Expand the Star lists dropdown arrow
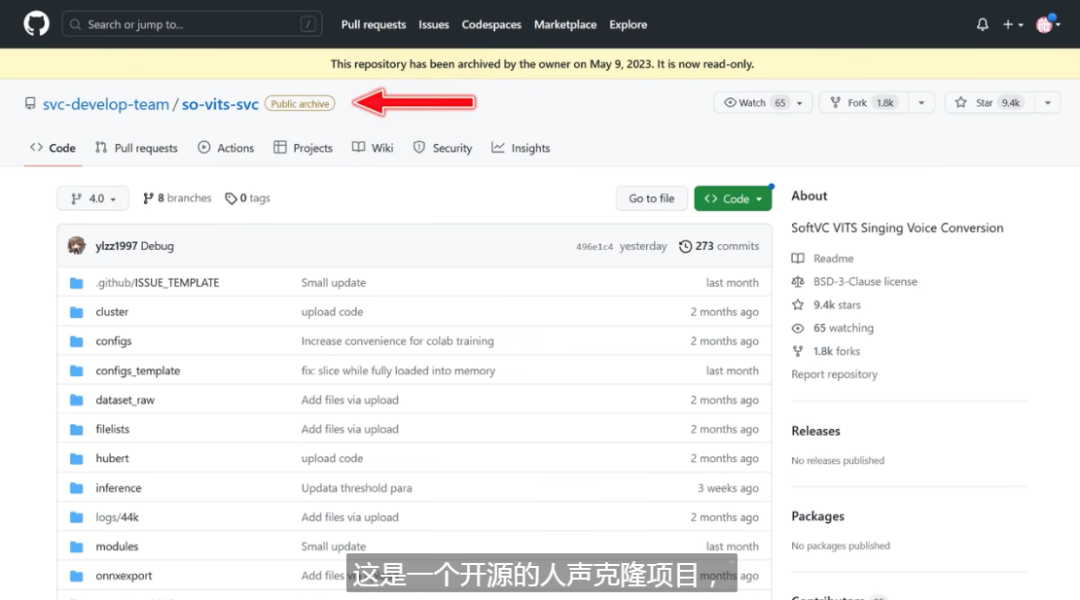The image size is (1080, 600). 1048,103
